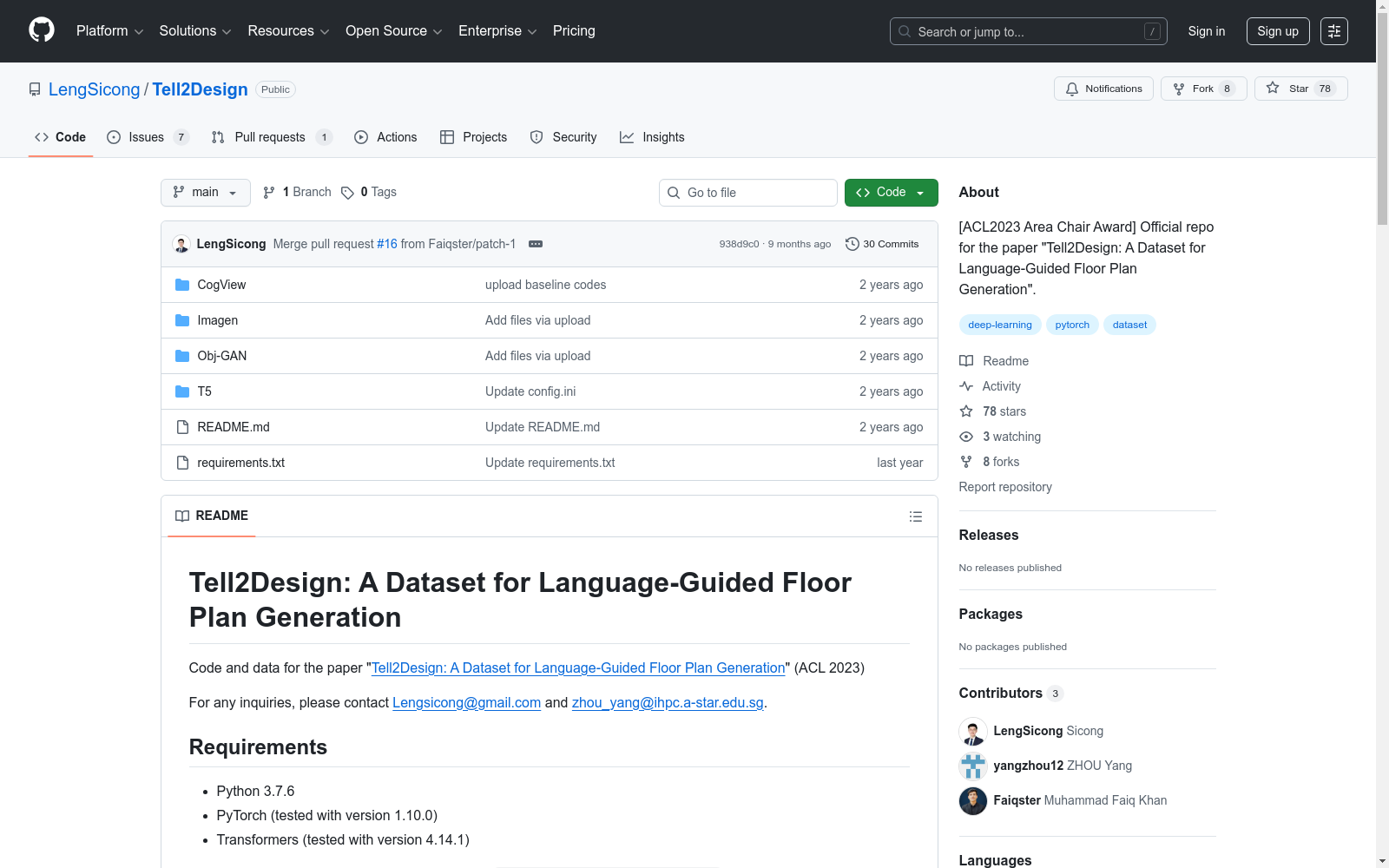Click the README.md file icon
The image size is (1389, 868).
click(182, 427)
